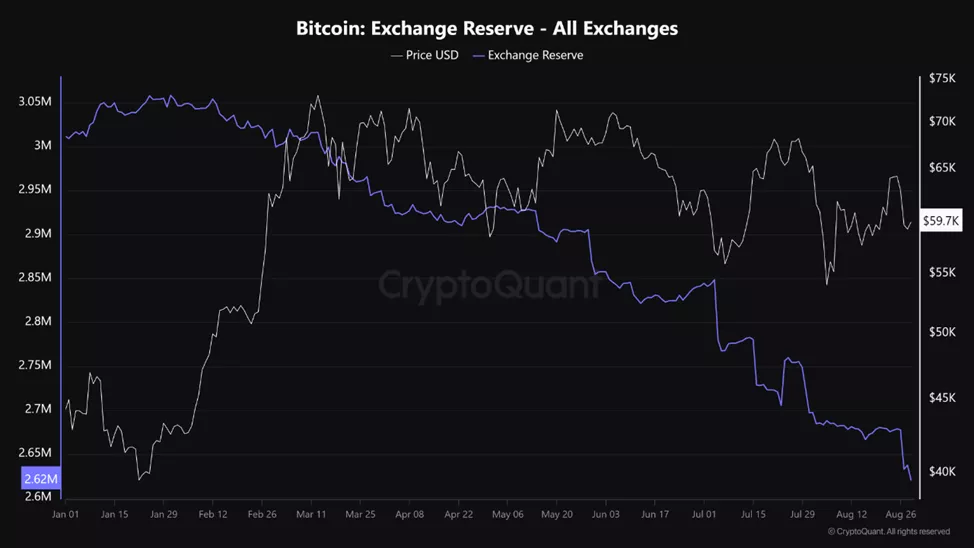Click the 2.62M current reserve tag
The image size is (974, 548).
(x=41, y=479)
